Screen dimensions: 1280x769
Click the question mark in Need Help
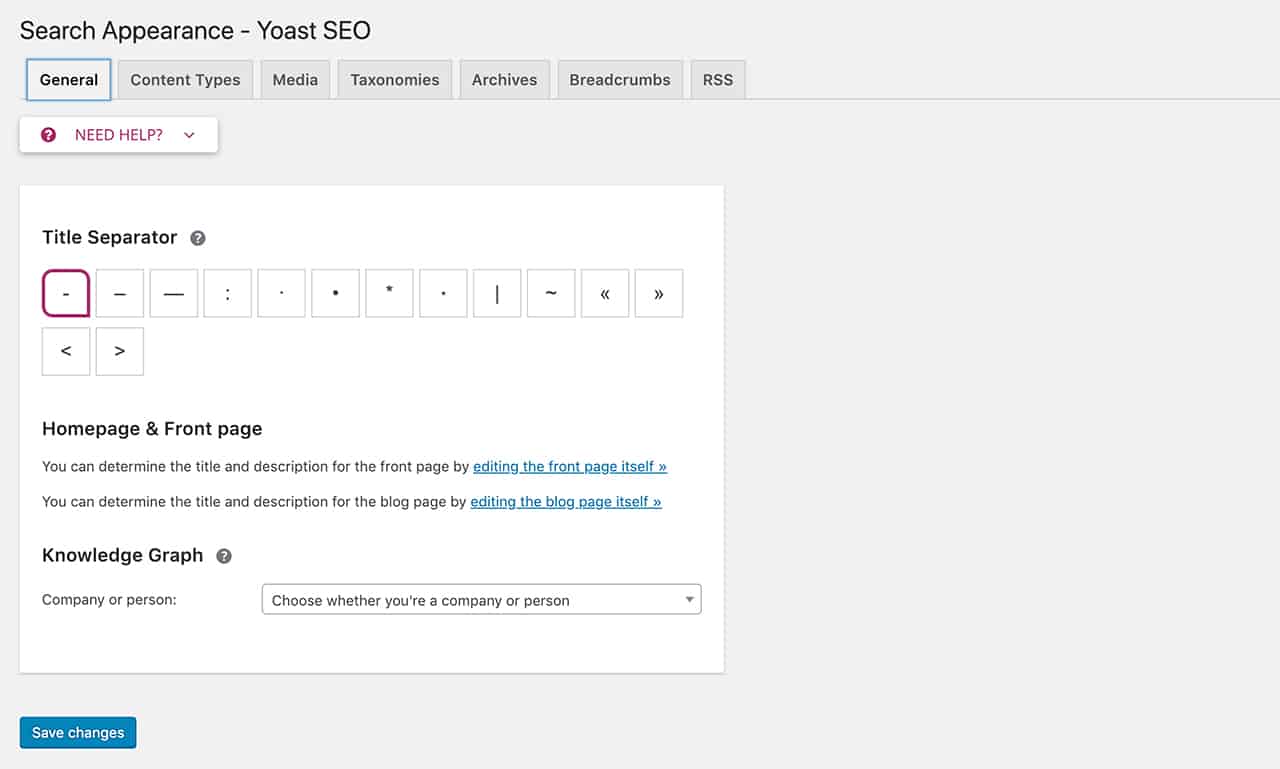[48, 135]
